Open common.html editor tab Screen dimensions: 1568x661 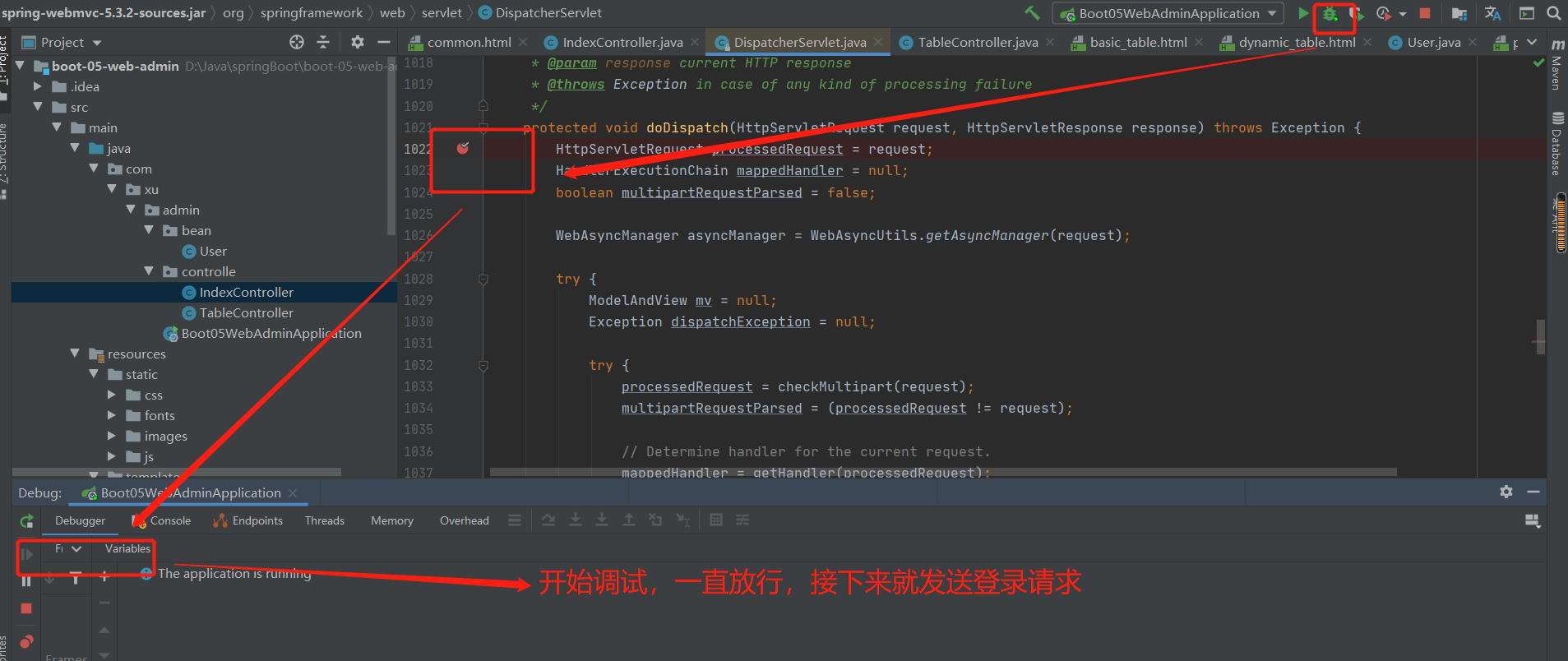(468, 42)
